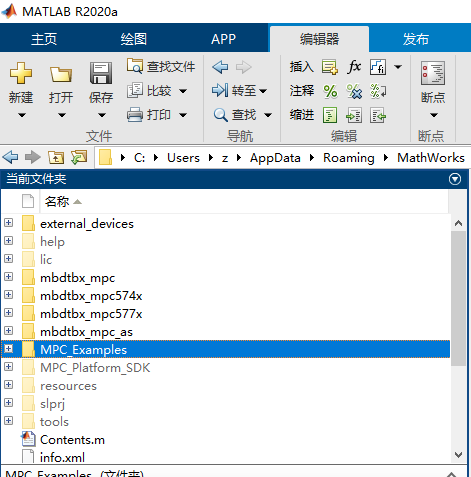
Task: Expand the MPC_Examples folder
Action: 9,349
